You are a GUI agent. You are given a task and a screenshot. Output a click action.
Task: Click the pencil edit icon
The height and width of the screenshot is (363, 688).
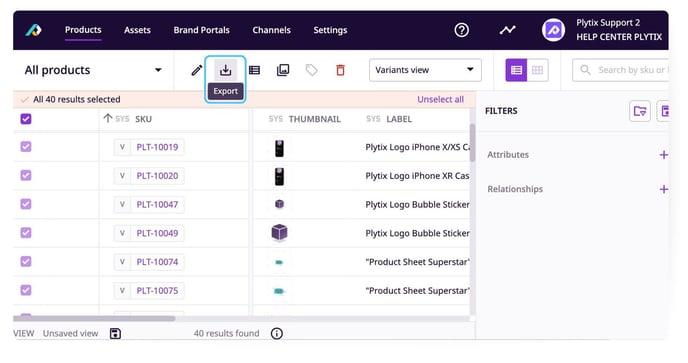[197, 70]
